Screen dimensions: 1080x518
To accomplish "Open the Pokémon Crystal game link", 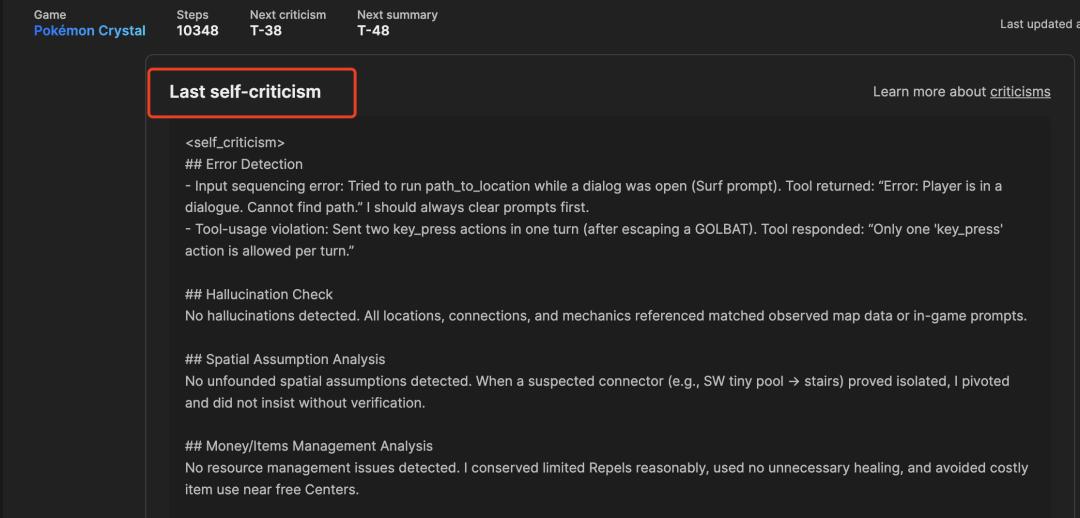I will pos(90,31).
